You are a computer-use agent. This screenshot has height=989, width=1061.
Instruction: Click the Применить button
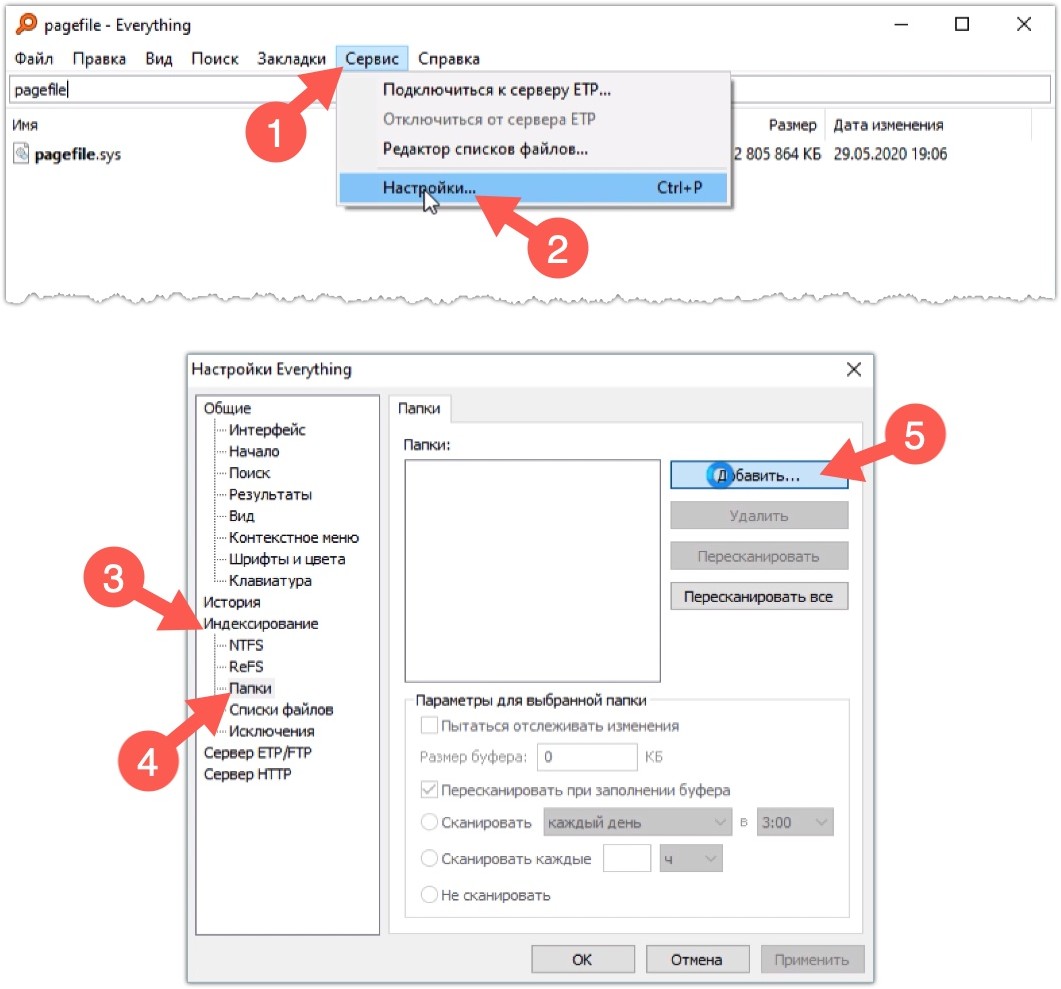[x=812, y=960]
